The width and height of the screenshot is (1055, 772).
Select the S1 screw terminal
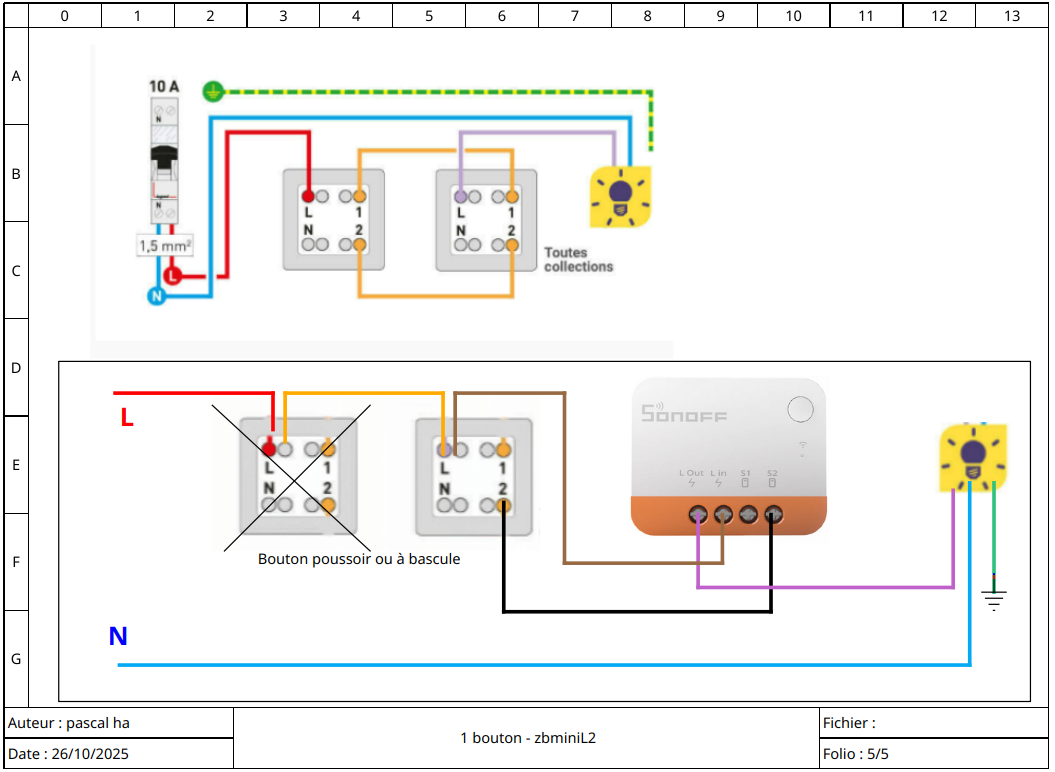(748, 515)
